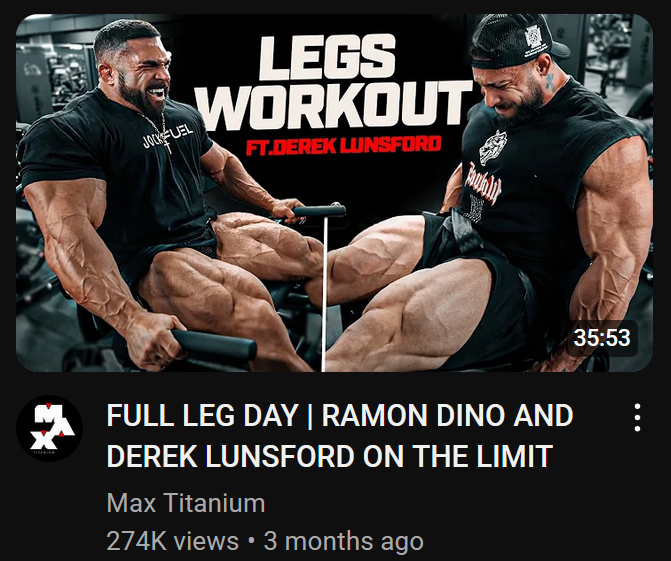Click the 35:53 duration badge
This screenshot has width=671, height=561.
602,338
